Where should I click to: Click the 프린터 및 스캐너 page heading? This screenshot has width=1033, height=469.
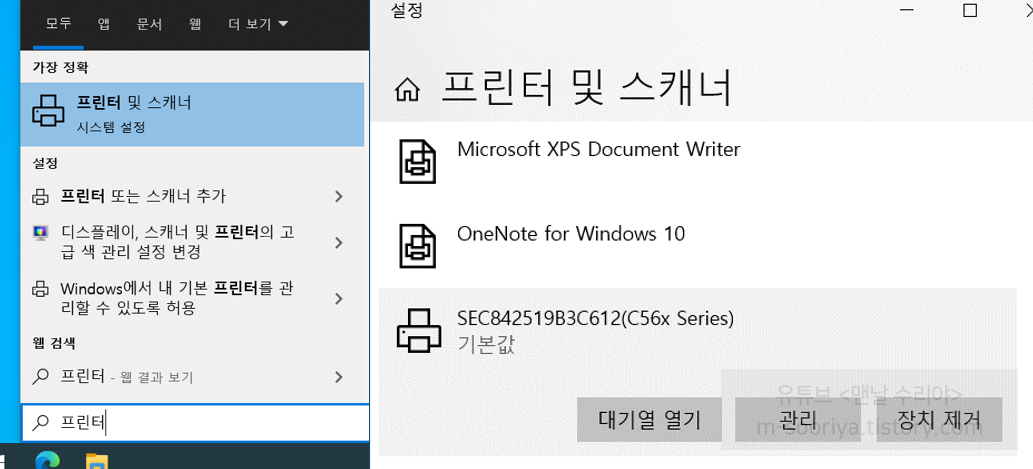(586, 88)
